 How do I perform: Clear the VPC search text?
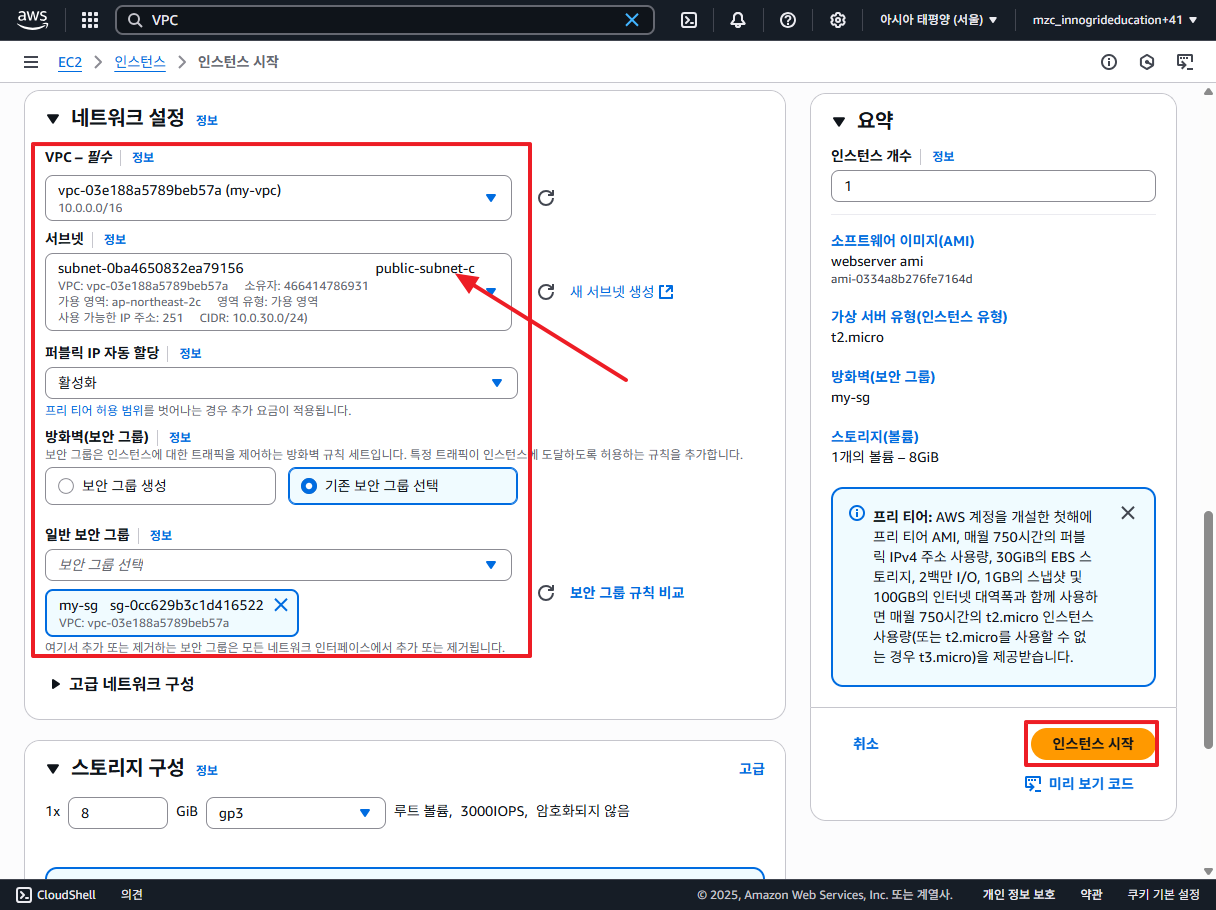pyautogui.click(x=632, y=20)
